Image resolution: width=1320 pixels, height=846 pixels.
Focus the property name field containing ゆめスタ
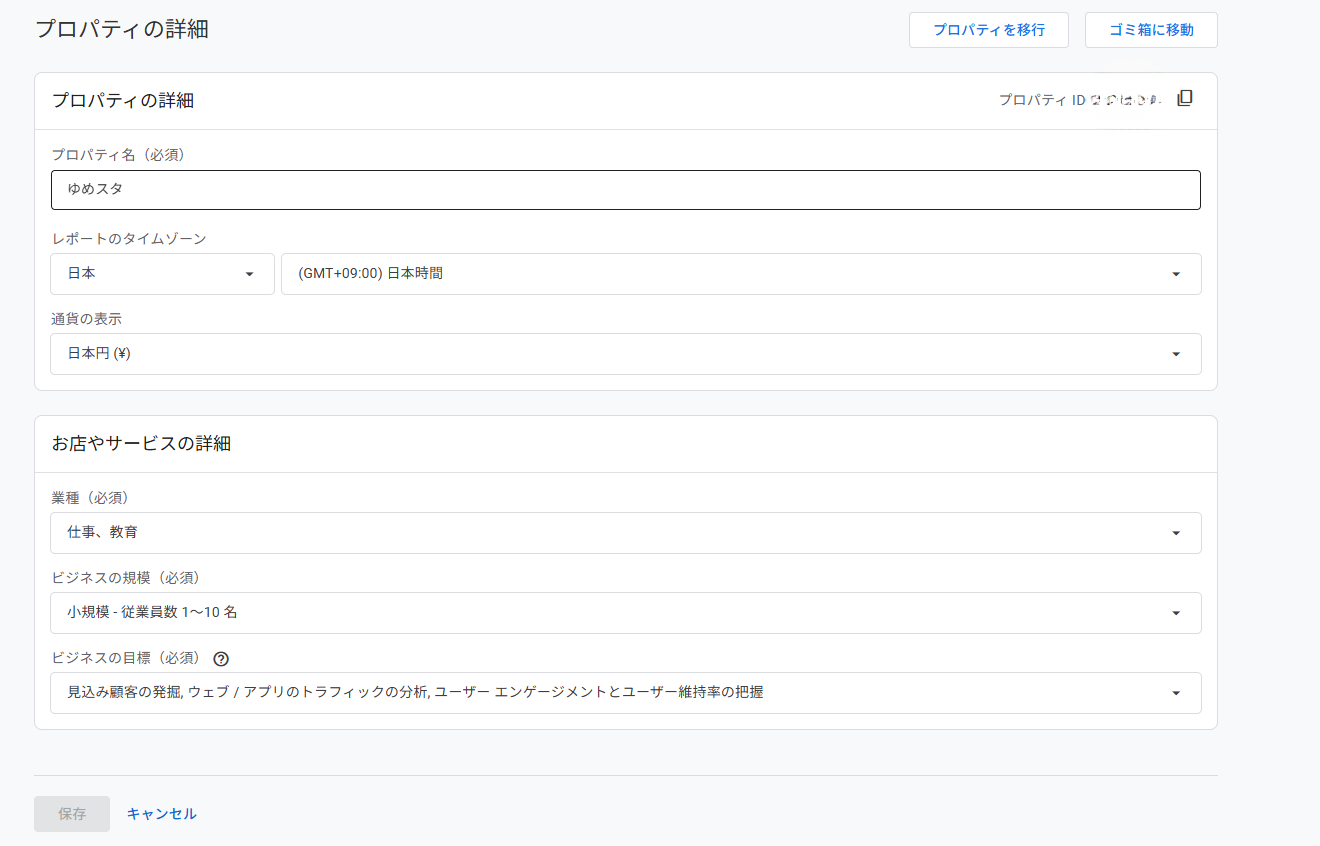tap(625, 190)
